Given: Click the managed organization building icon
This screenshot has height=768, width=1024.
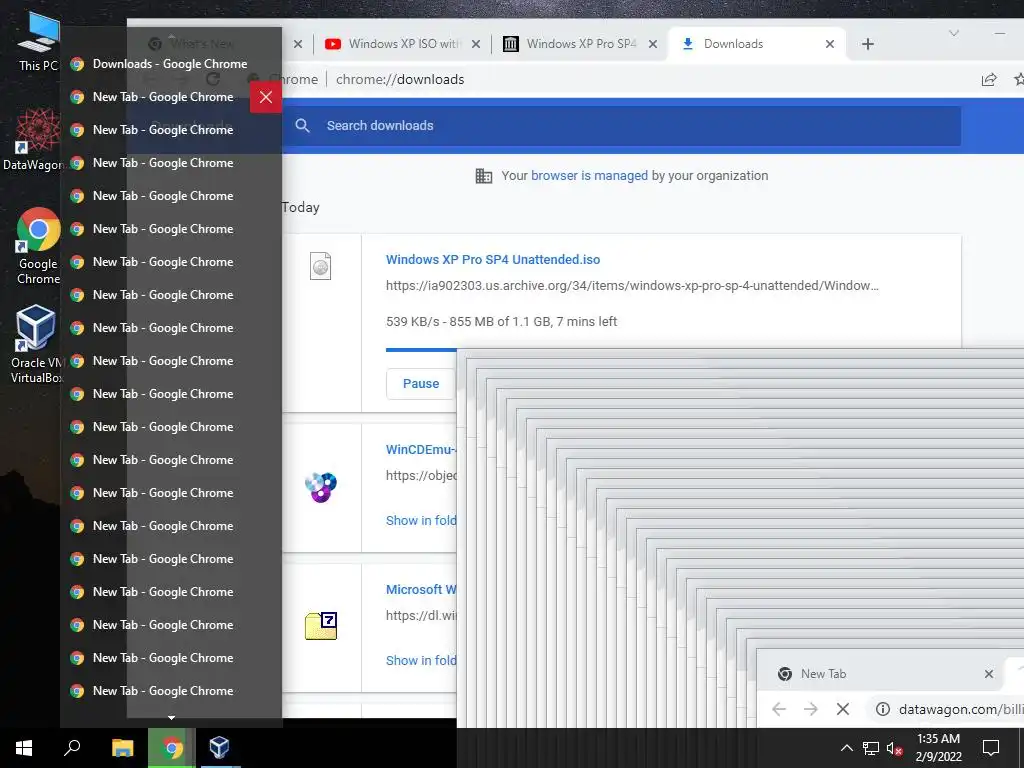Looking at the screenshot, I should pos(483,176).
